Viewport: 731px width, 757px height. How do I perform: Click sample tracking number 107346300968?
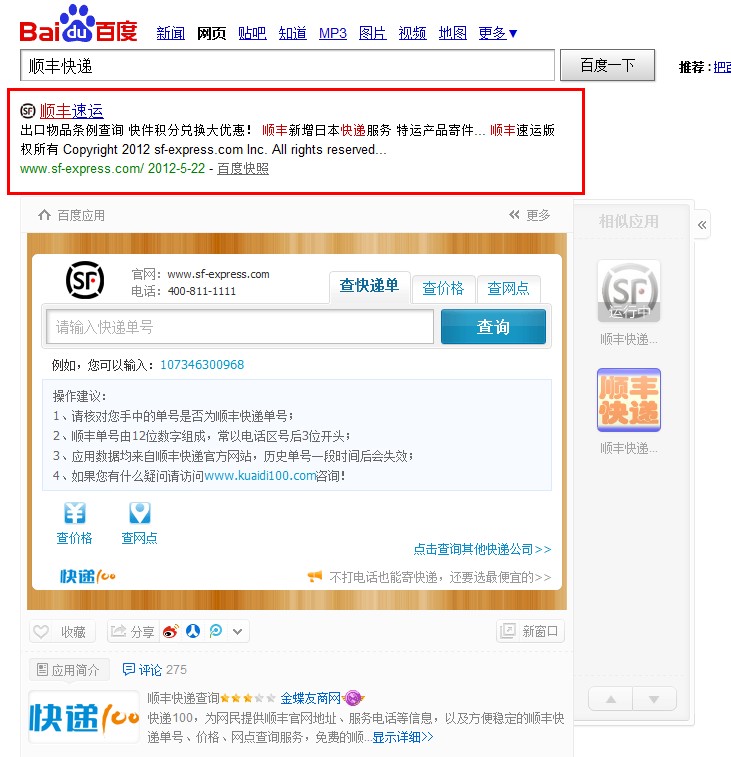pyautogui.click(x=202, y=364)
